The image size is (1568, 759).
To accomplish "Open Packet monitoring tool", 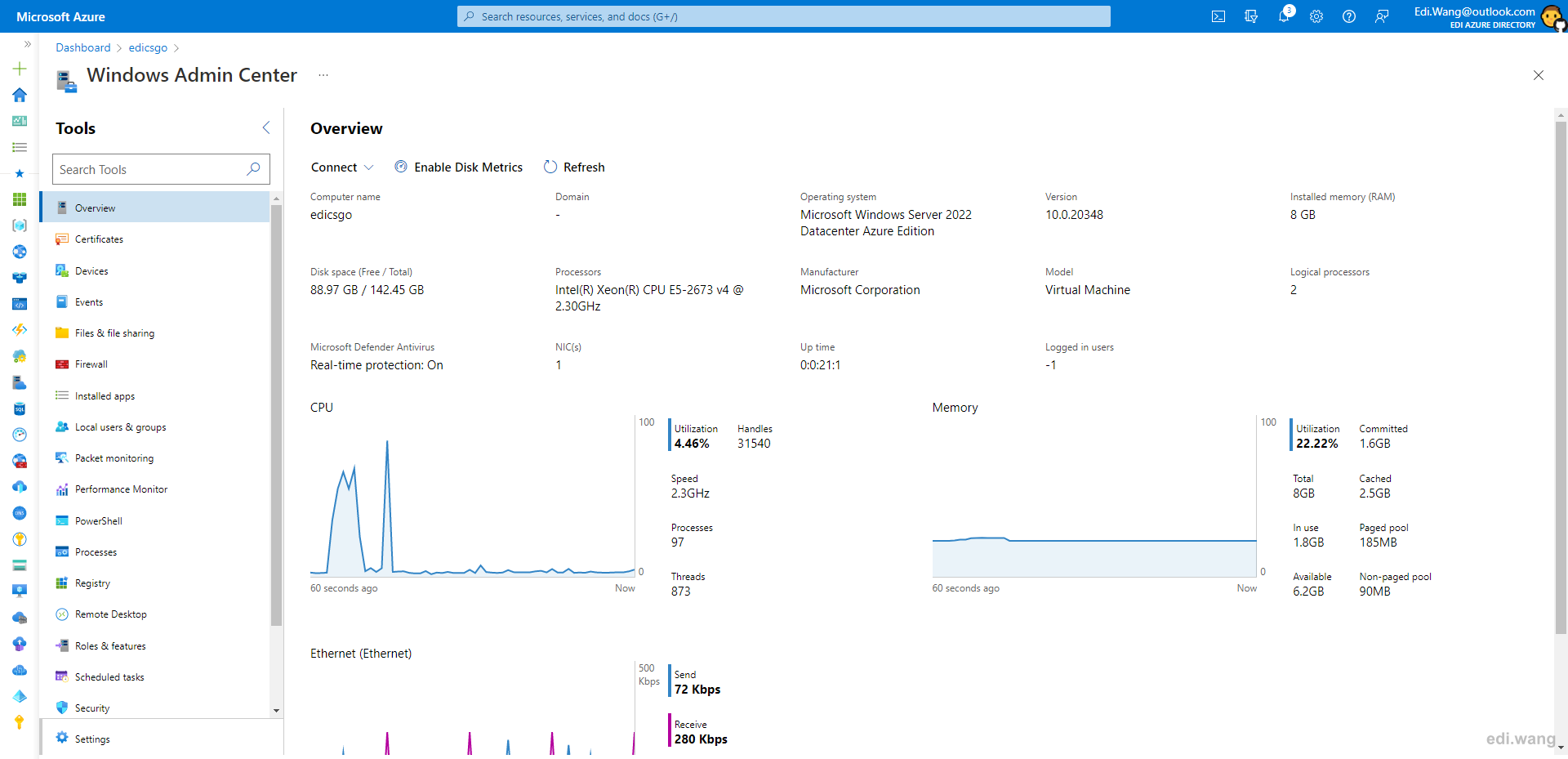I will [x=155, y=458].
